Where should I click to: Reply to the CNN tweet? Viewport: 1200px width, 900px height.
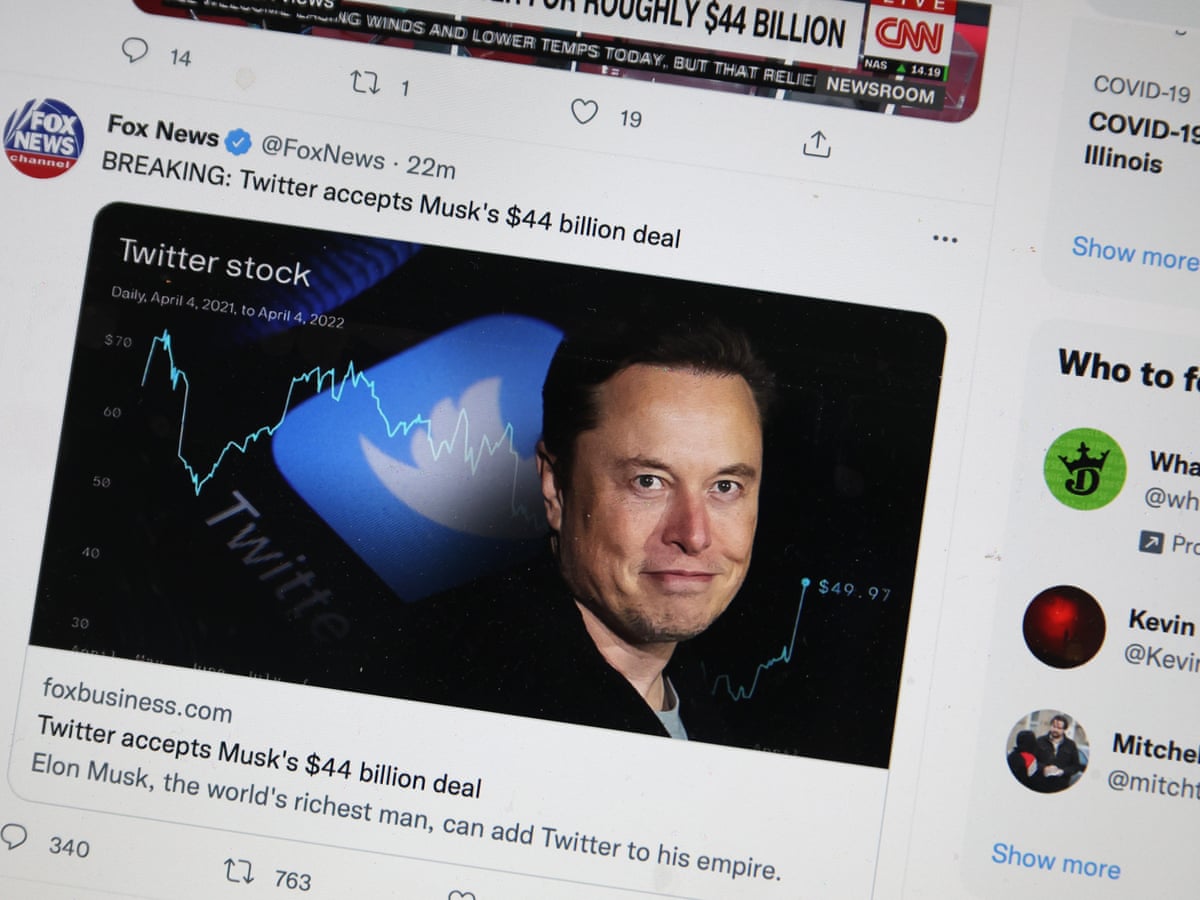[135, 50]
